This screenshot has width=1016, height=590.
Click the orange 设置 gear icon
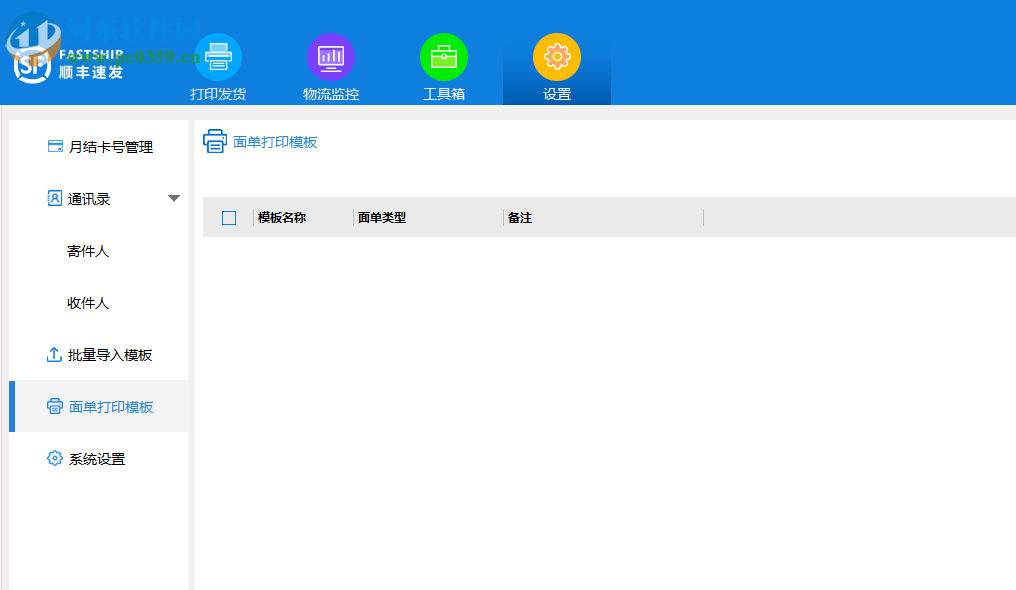click(556, 57)
